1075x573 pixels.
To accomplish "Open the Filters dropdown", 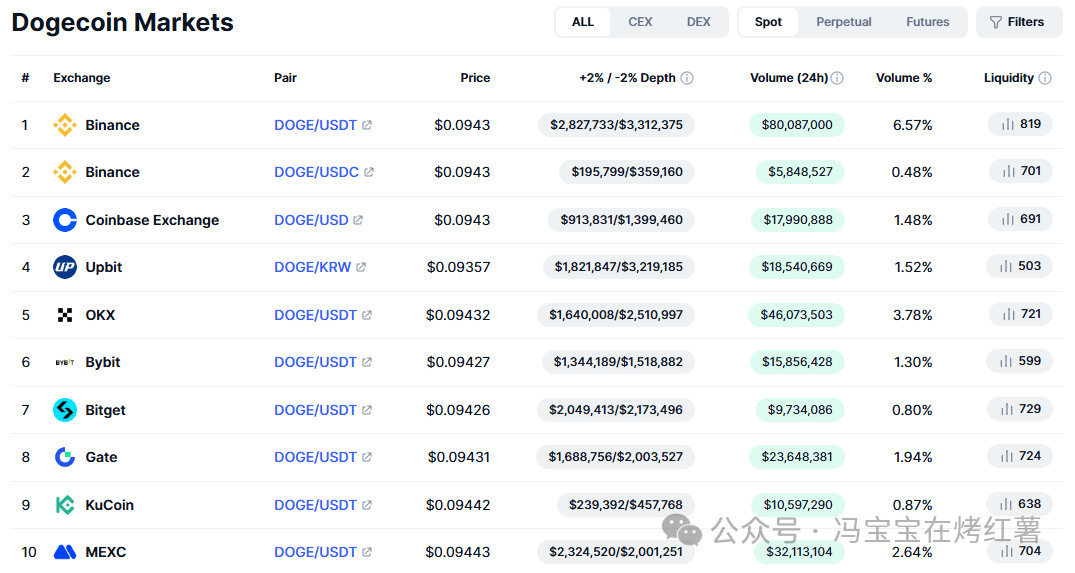I will click(x=1017, y=22).
